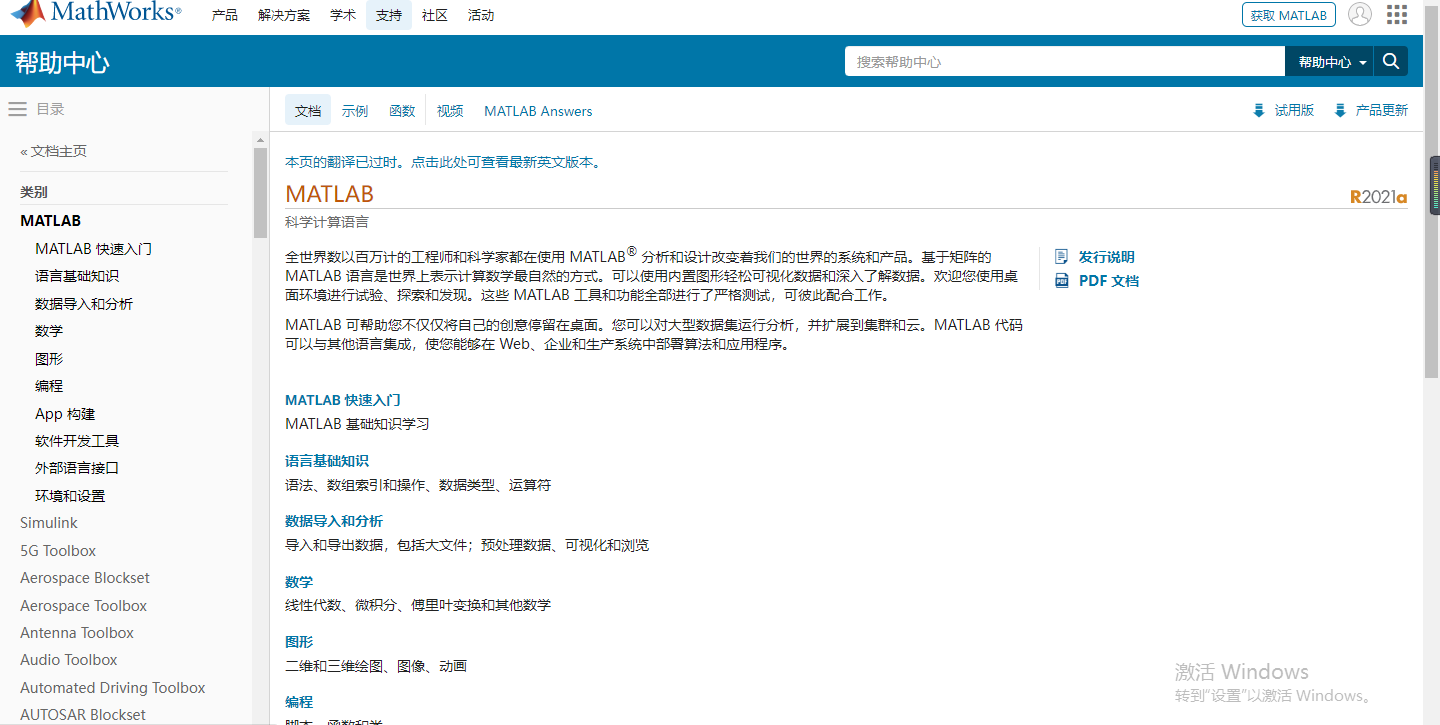Image resolution: width=1440 pixels, height=725 pixels.
Task: Open the user account icon
Action: [1360, 14]
